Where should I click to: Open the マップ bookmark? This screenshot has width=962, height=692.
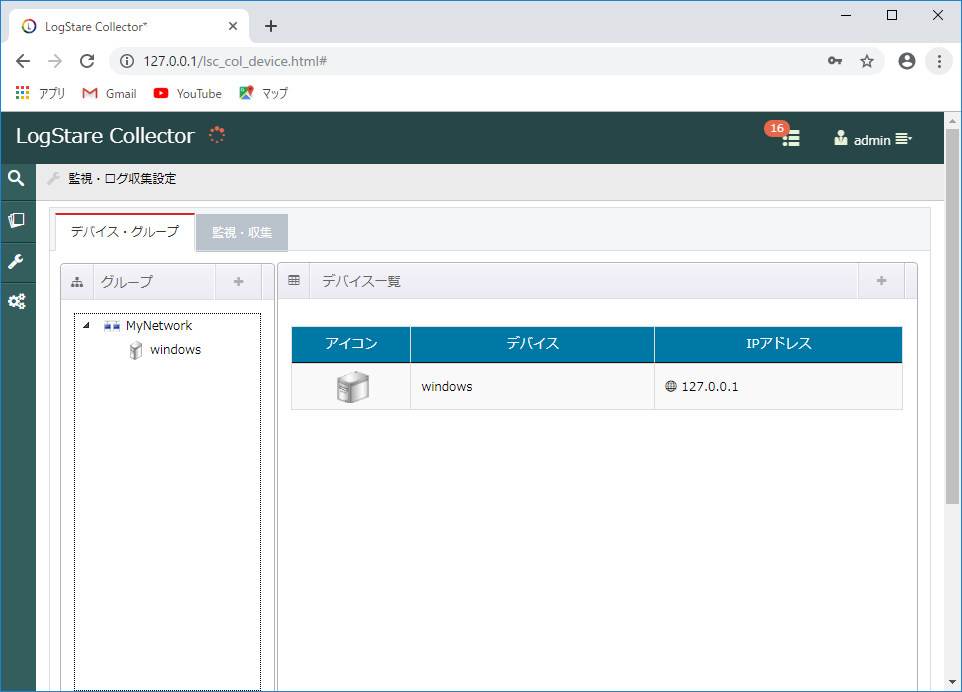264,93
